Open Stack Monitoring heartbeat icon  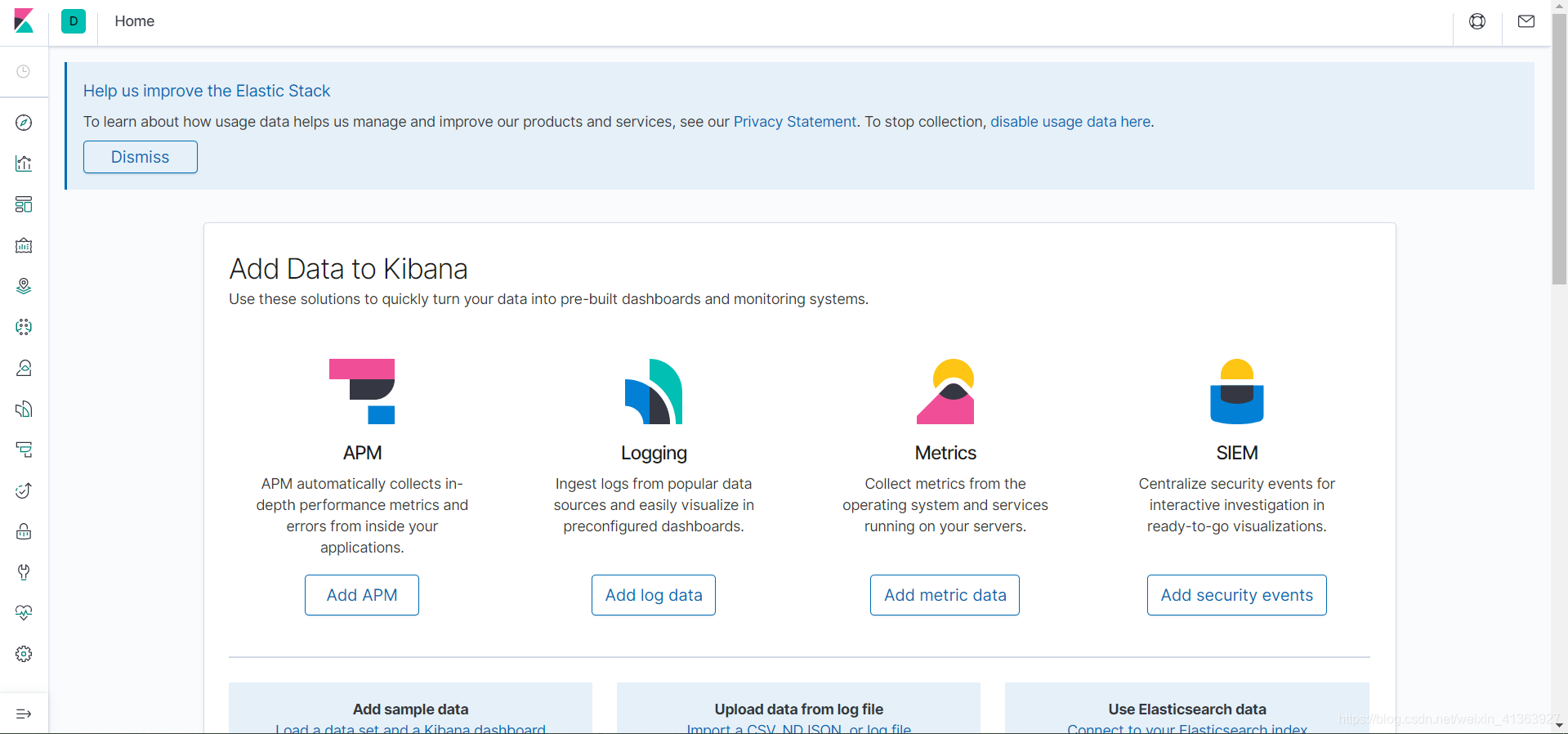24,613
